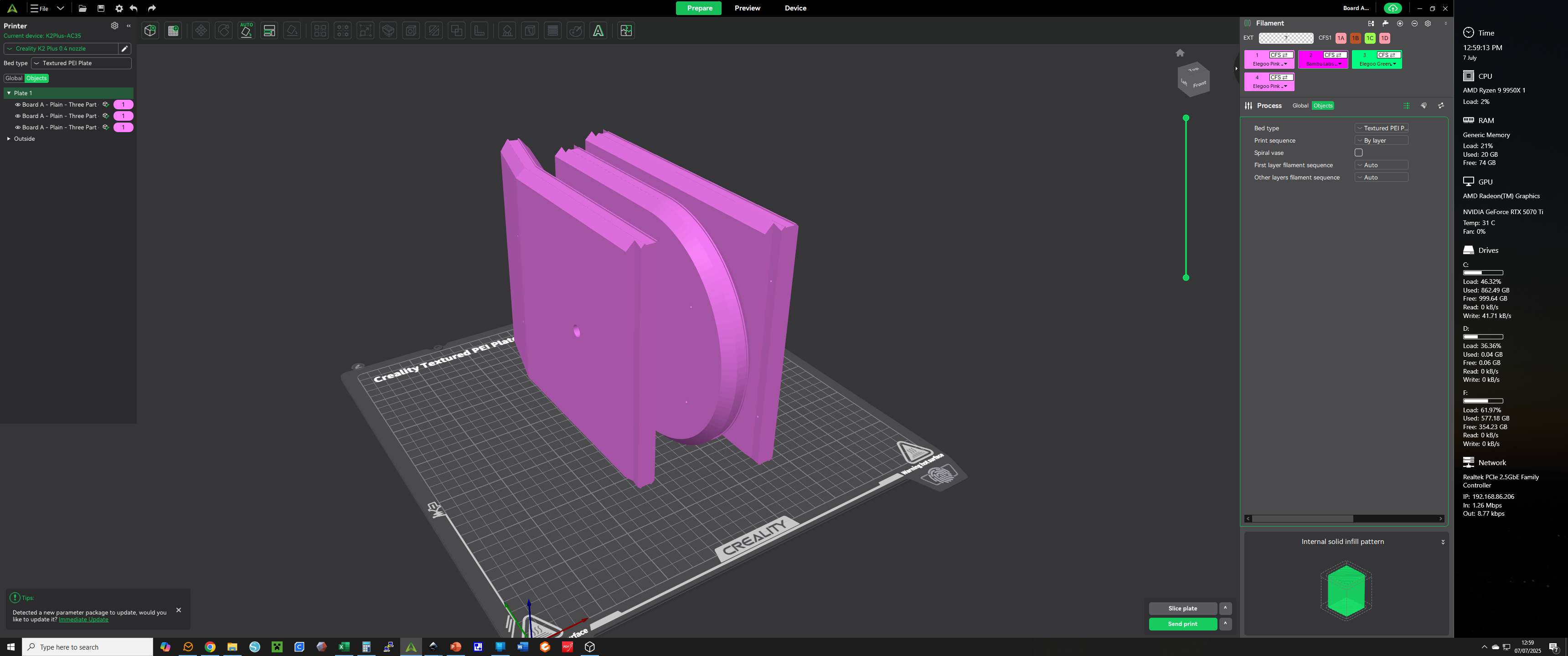The height and width of the screenshot is (656, 1568).
Task: Click the CFS1 1B brown swatch
Action: [x=1355, y=38]
